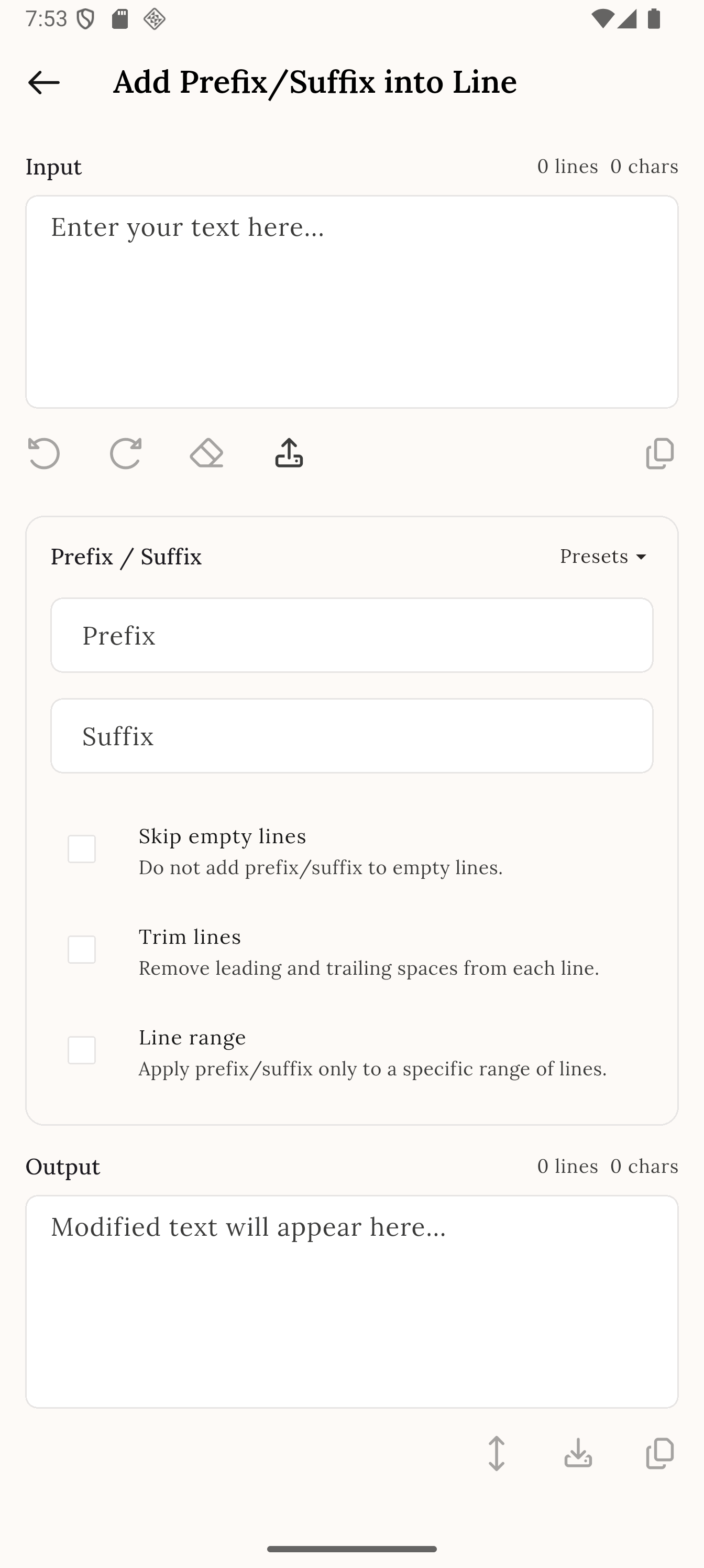Viewport: 704px width, 1568px height.
Task: Clear the input text with eraser icon
Action: [x=207, y=453]
